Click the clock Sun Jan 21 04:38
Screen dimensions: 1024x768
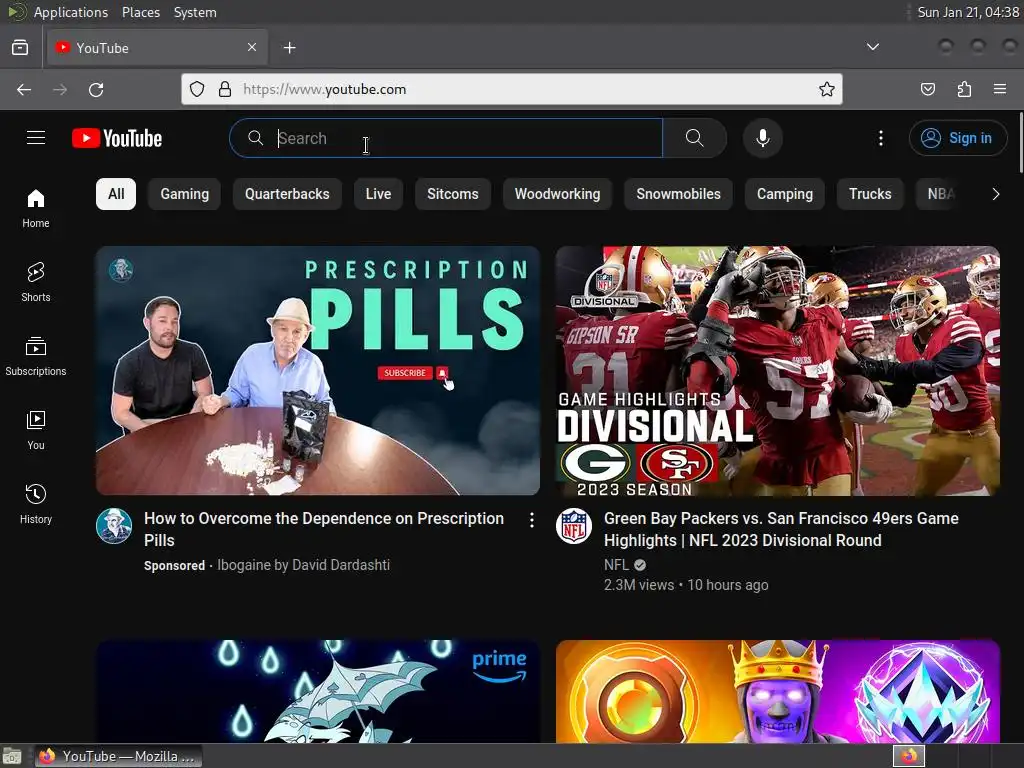click(x=968, y=12)
